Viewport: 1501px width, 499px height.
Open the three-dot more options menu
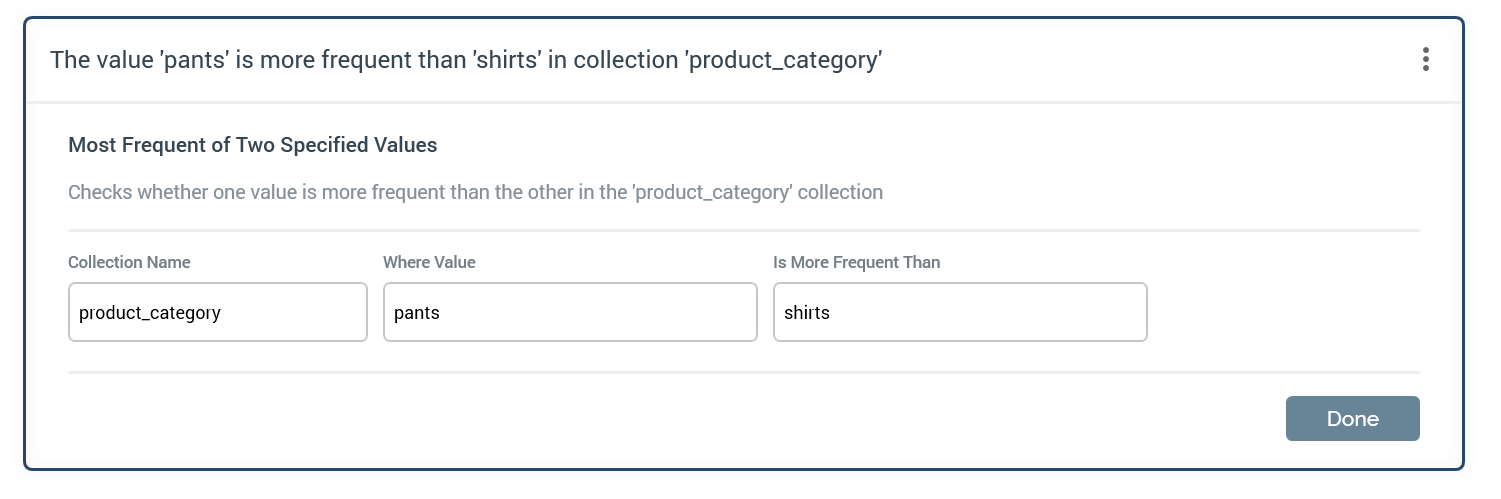click(1425, 60)
